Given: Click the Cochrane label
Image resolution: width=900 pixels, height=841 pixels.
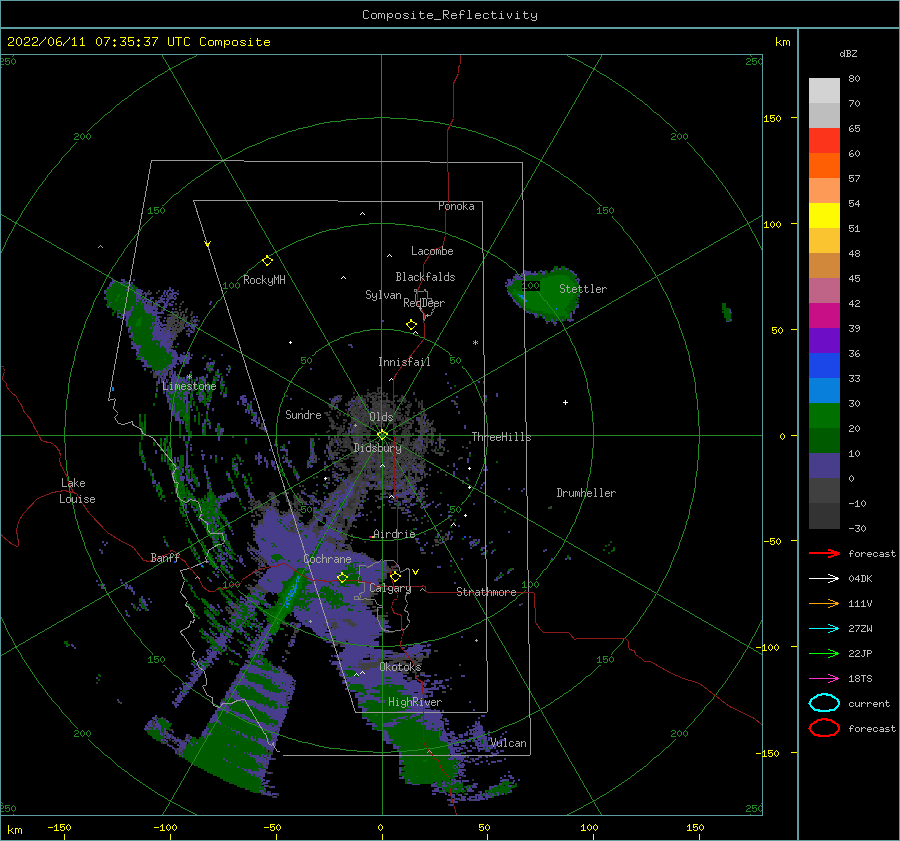Looking at the screenshot, I should pyautogui.click(x=327, y=559).
